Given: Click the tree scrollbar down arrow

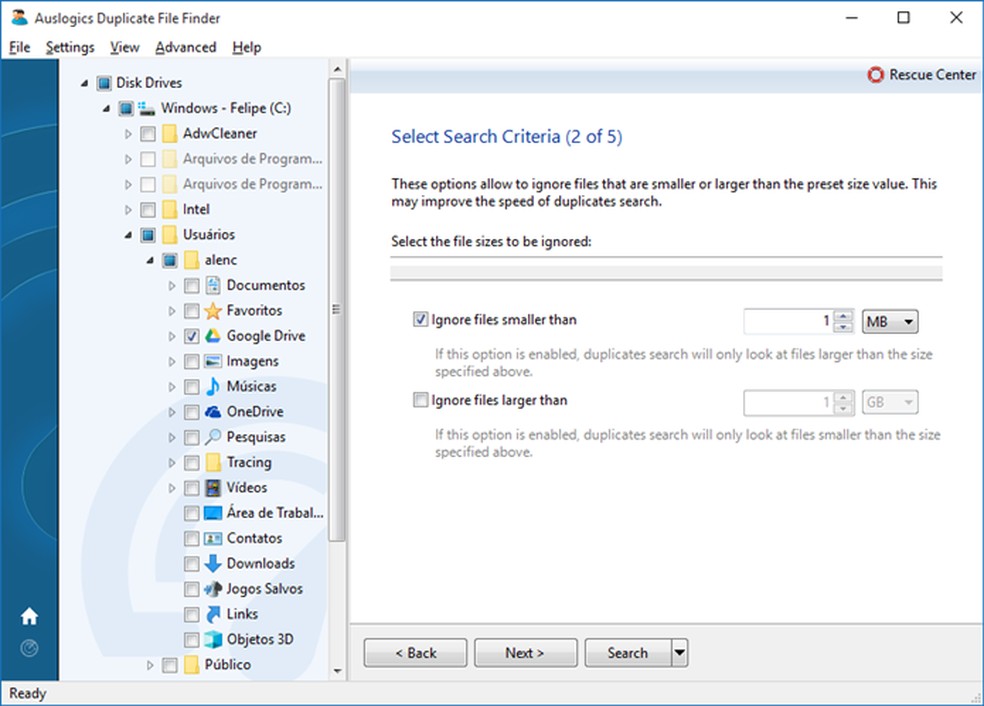Looking at the screenshot, I should pyautogui.click(x=337, y=671).
